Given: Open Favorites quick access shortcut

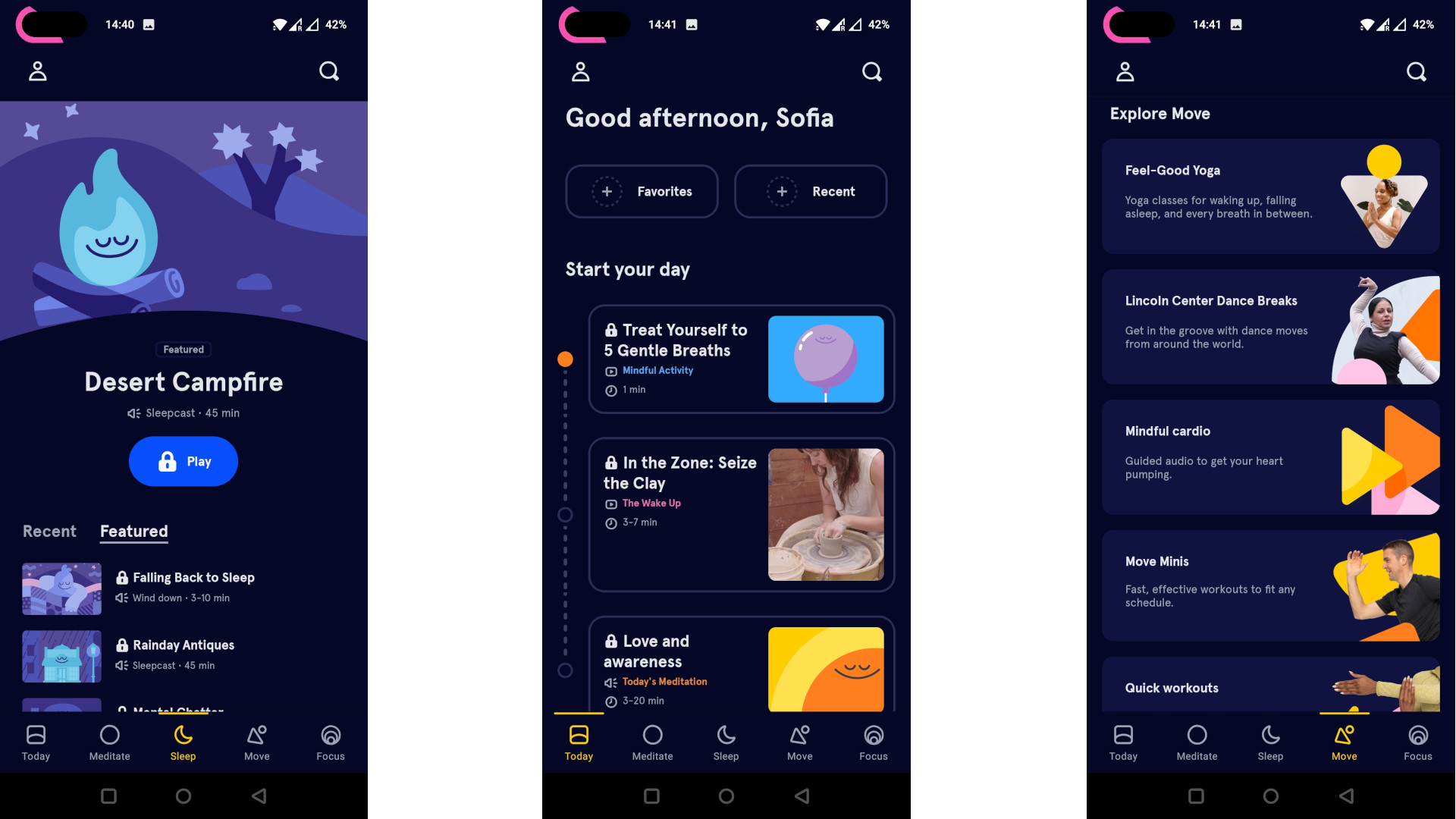Looking at the screenshot, I should [x=641, y=191].
